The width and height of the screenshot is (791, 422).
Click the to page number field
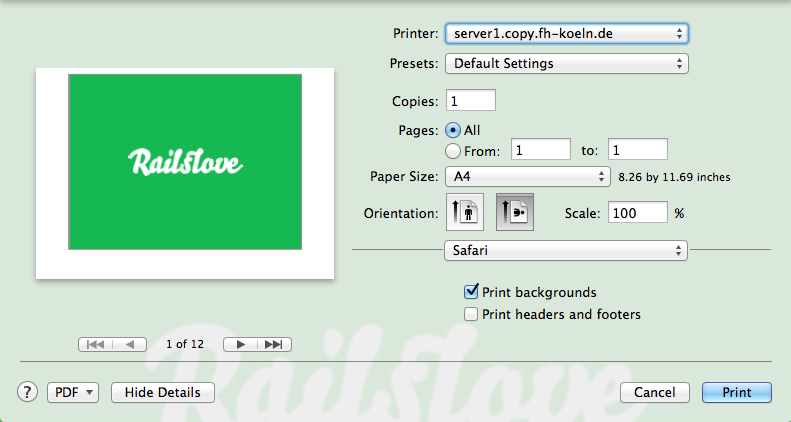(x=638, y=150)
